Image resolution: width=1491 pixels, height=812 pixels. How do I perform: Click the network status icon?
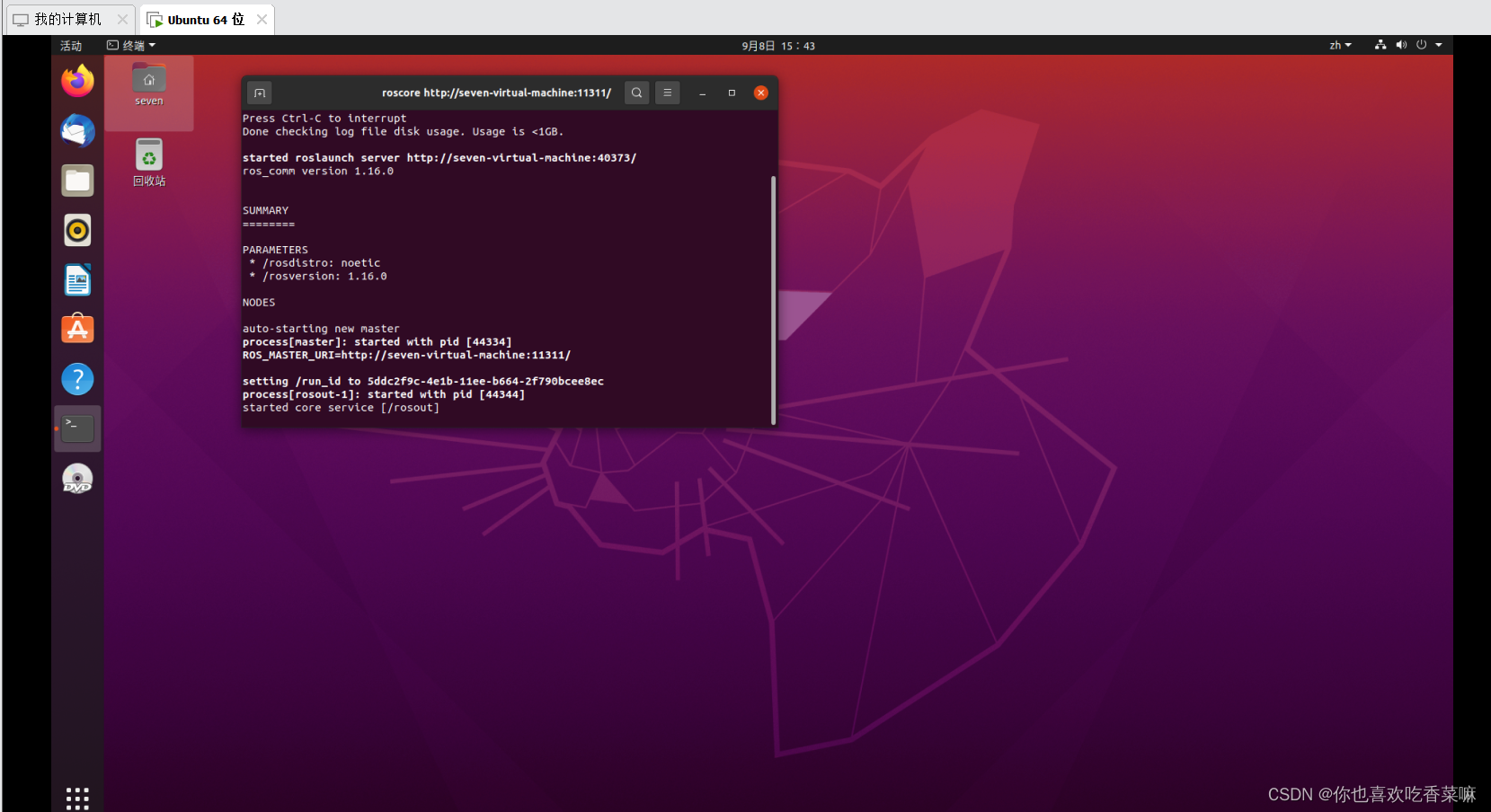pyautogui.click(x=1380, y=45)
